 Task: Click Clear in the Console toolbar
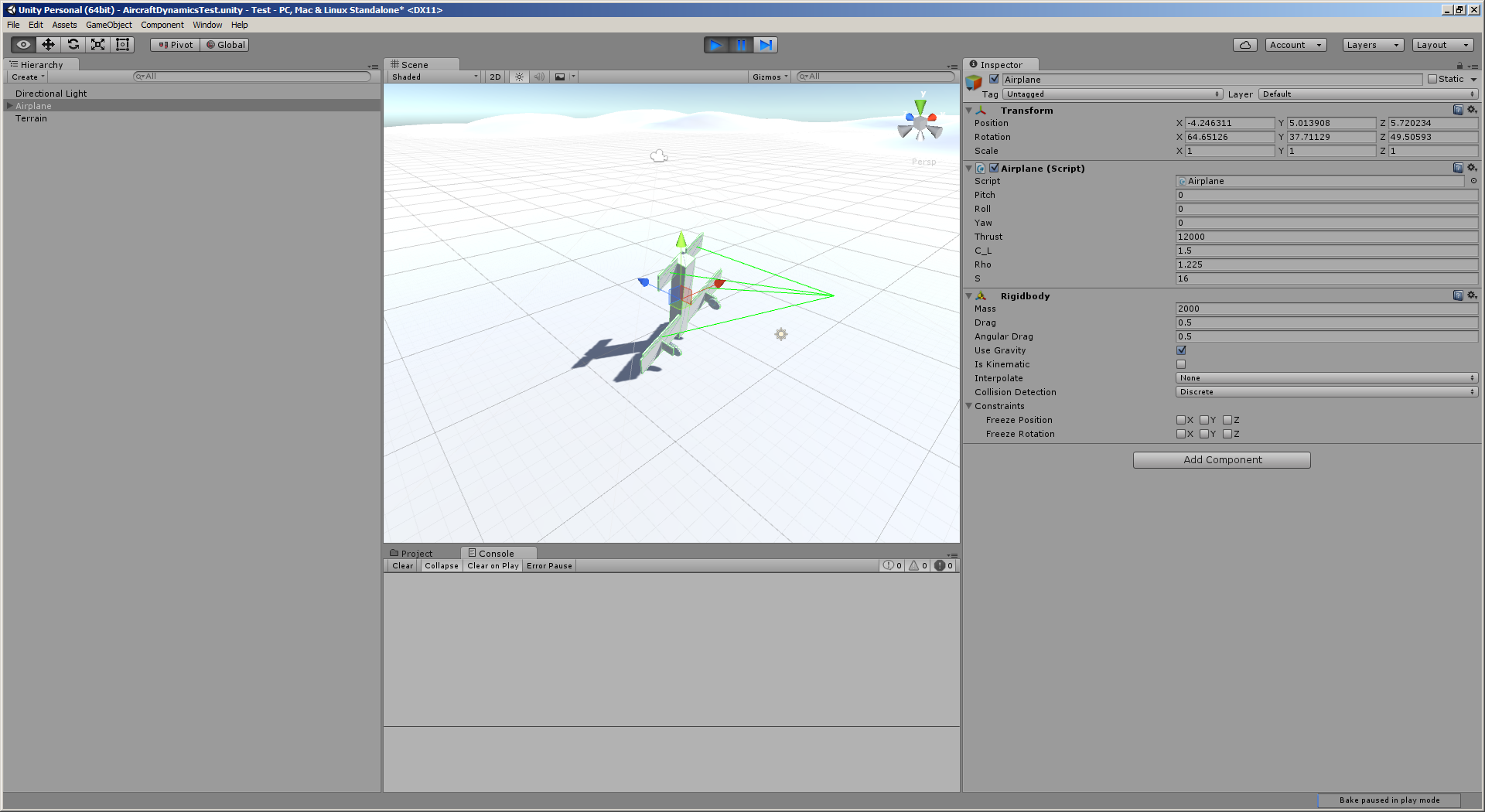(401, 565)
